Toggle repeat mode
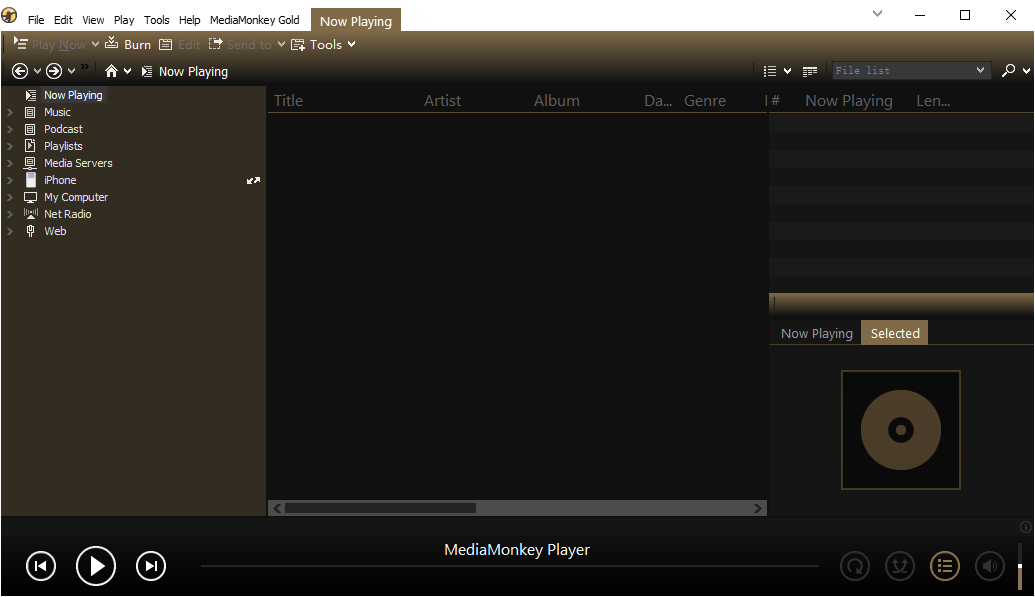 coord(855,566)
